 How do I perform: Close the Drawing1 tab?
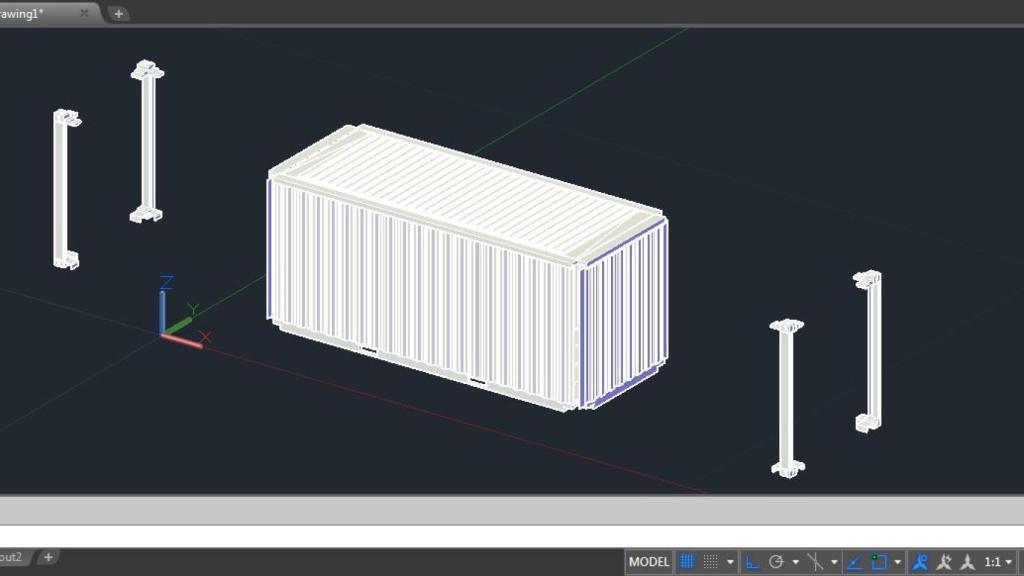[84, 13]
